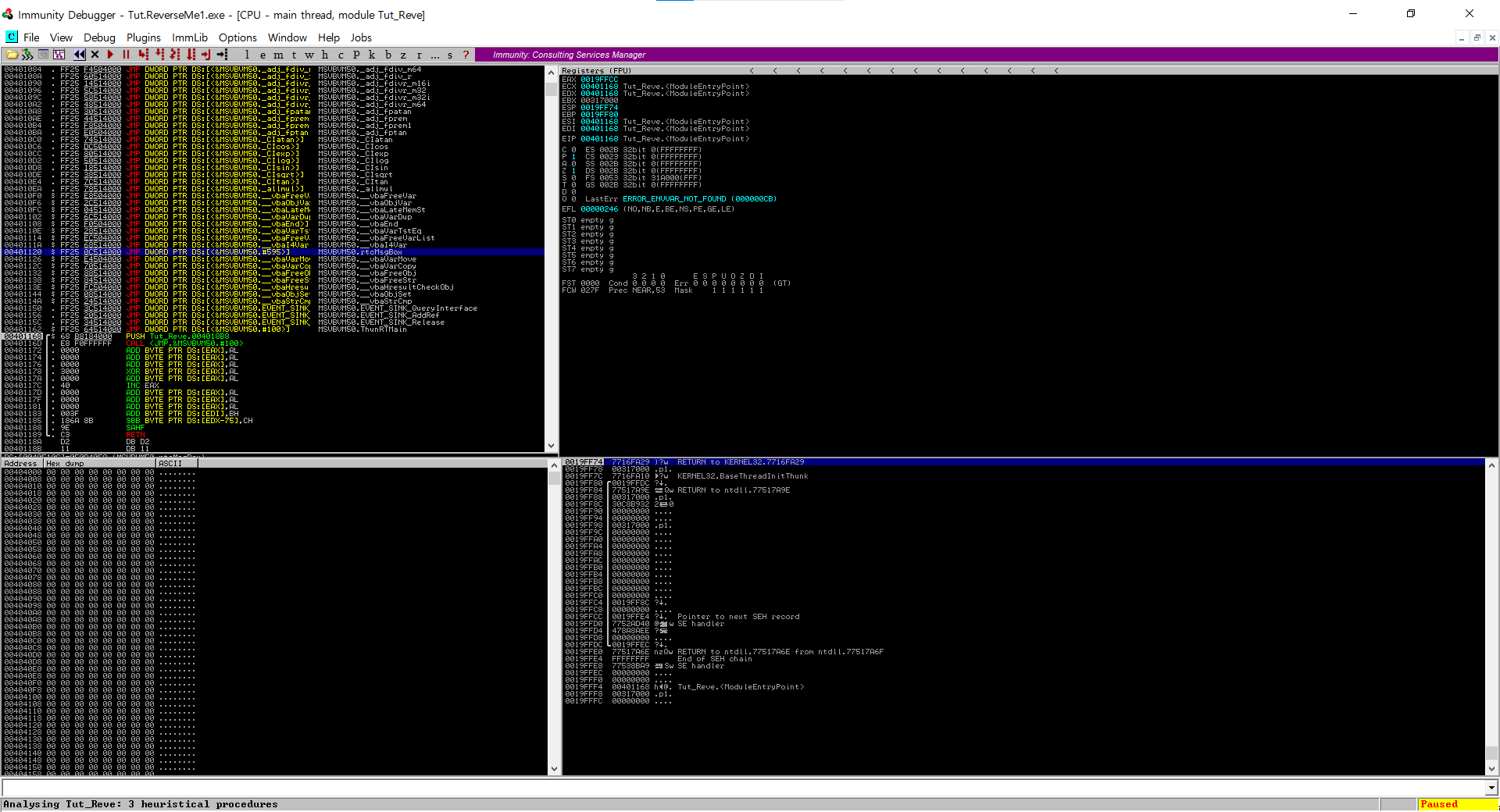1500x812 pixels.
Task: Open Threads window with 't' button
Action: tap(294, 55)
